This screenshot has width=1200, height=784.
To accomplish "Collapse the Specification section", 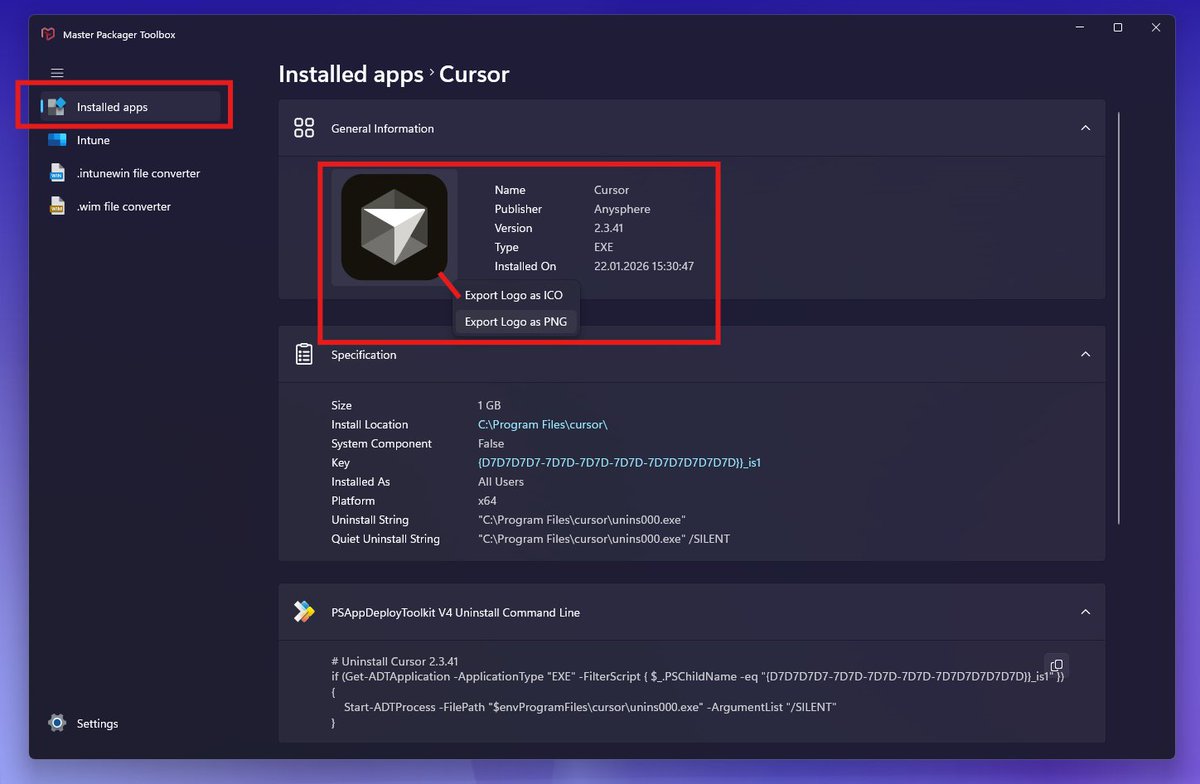I will click(x=1085, y=354).
